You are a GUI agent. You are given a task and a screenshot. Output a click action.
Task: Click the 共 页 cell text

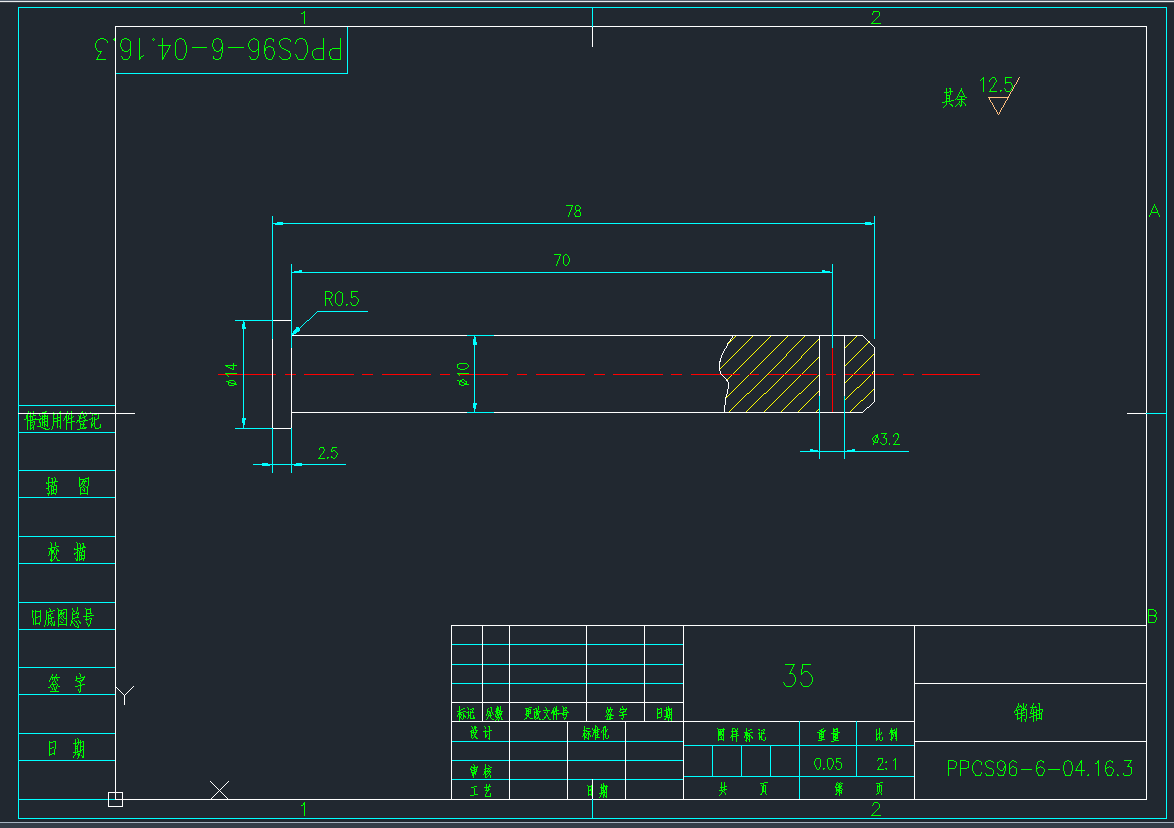(743, 788)
